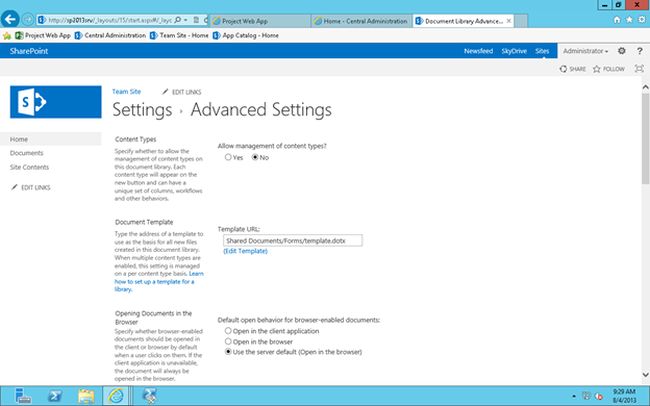The height and width of the screenshot is (406, 650).
Task: Close the Document Library Advanced tab
Action: (x=509, y=21)
